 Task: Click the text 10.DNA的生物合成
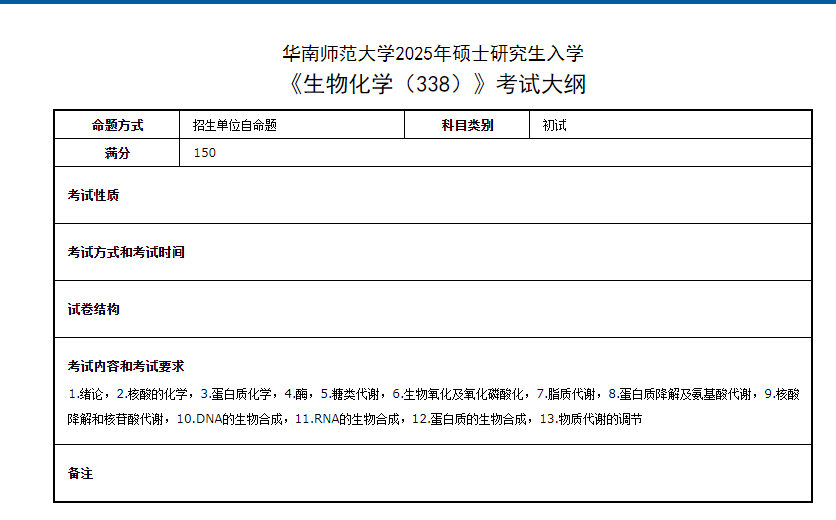[229, 419]
